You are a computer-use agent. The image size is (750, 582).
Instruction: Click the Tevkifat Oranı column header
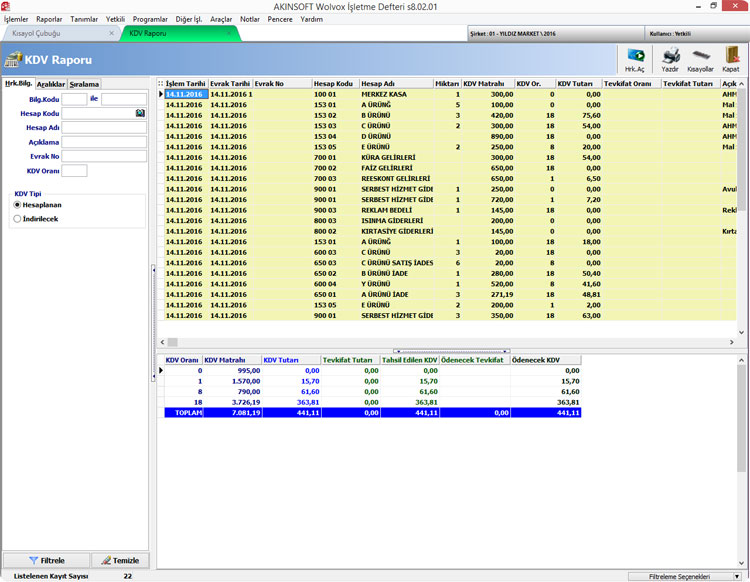click(x=631, y=83)
